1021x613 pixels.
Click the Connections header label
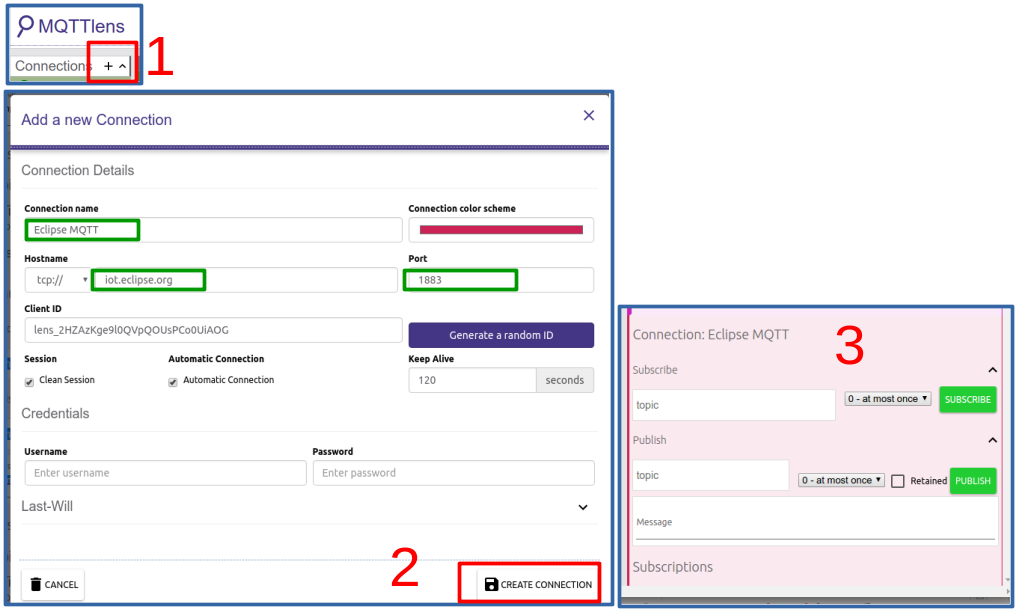point(53,66)
